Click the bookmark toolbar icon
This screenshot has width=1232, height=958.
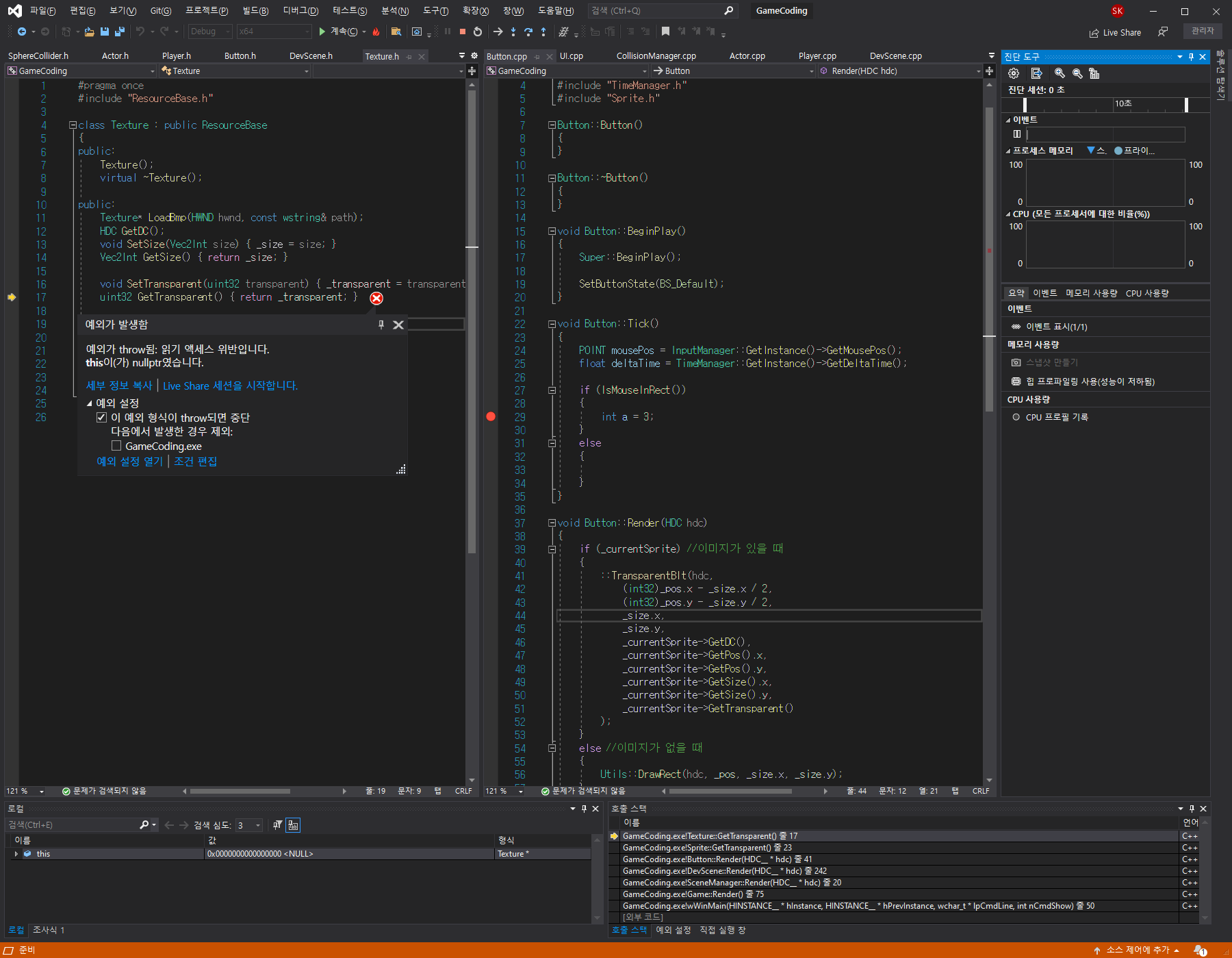[665, 31]
